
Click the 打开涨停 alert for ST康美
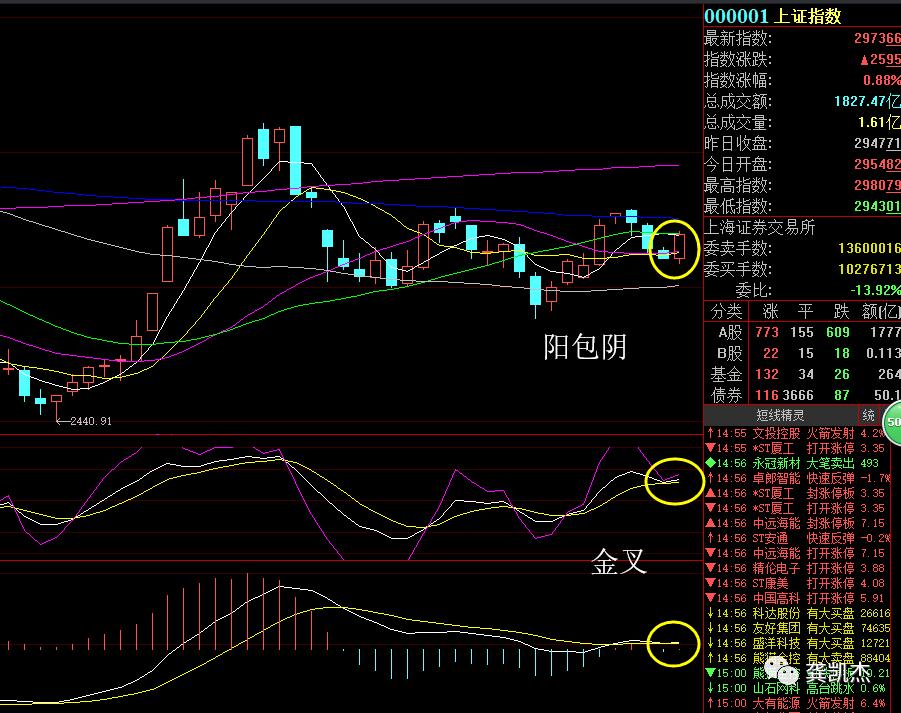[x=831, y=582]
